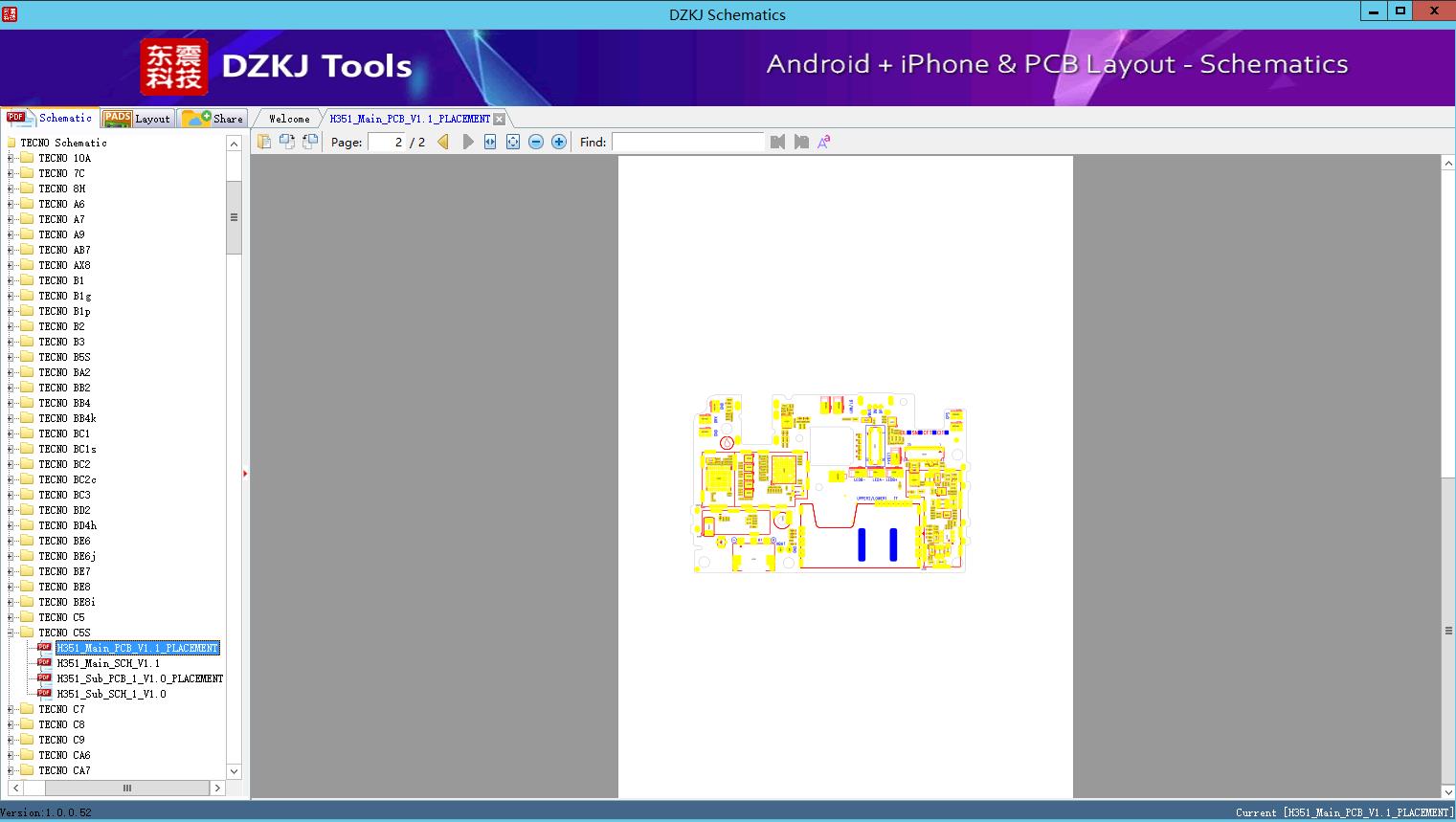Collapse the TECNO C5S folder

coord(11,633)
